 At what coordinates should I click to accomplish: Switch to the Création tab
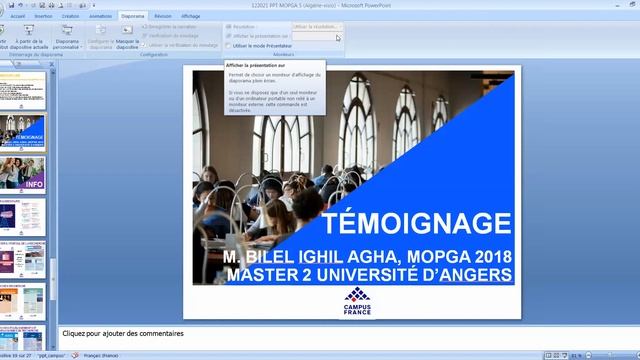click(70, 16)
